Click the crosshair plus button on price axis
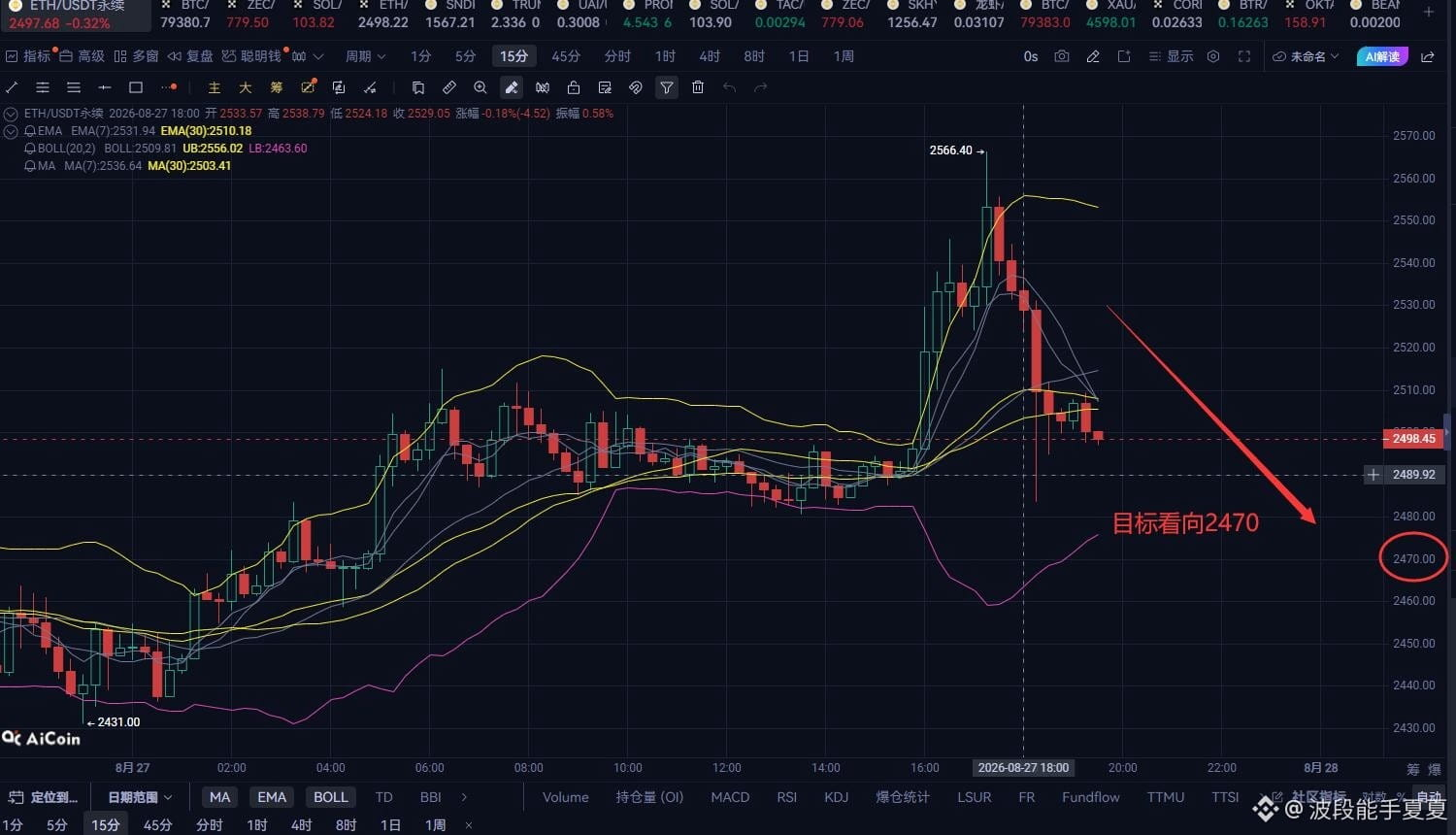 1373,475
